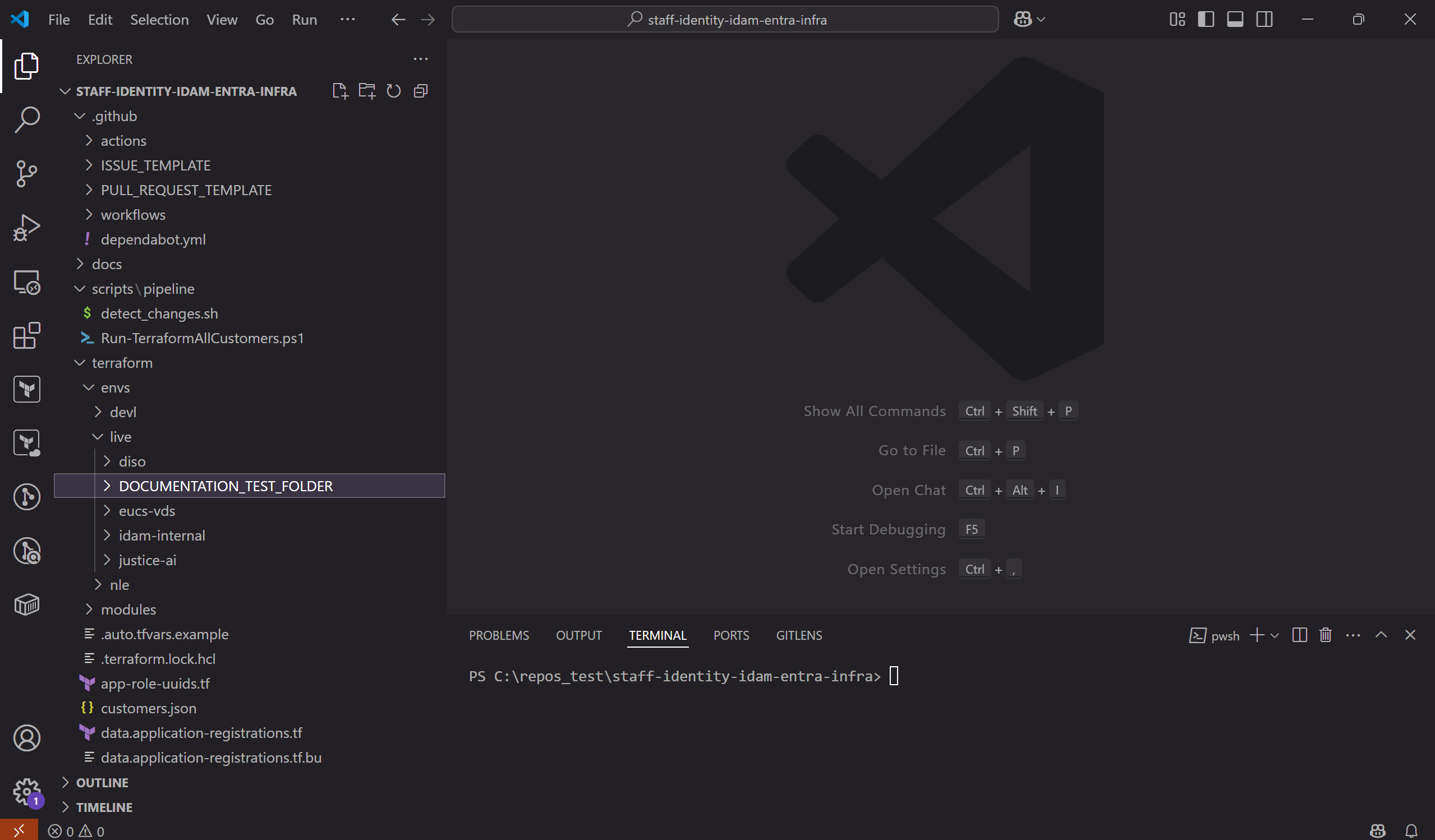
Task: Click pwsh terminal profile button
Action: pyautogui.click(x=1214, y=635)
